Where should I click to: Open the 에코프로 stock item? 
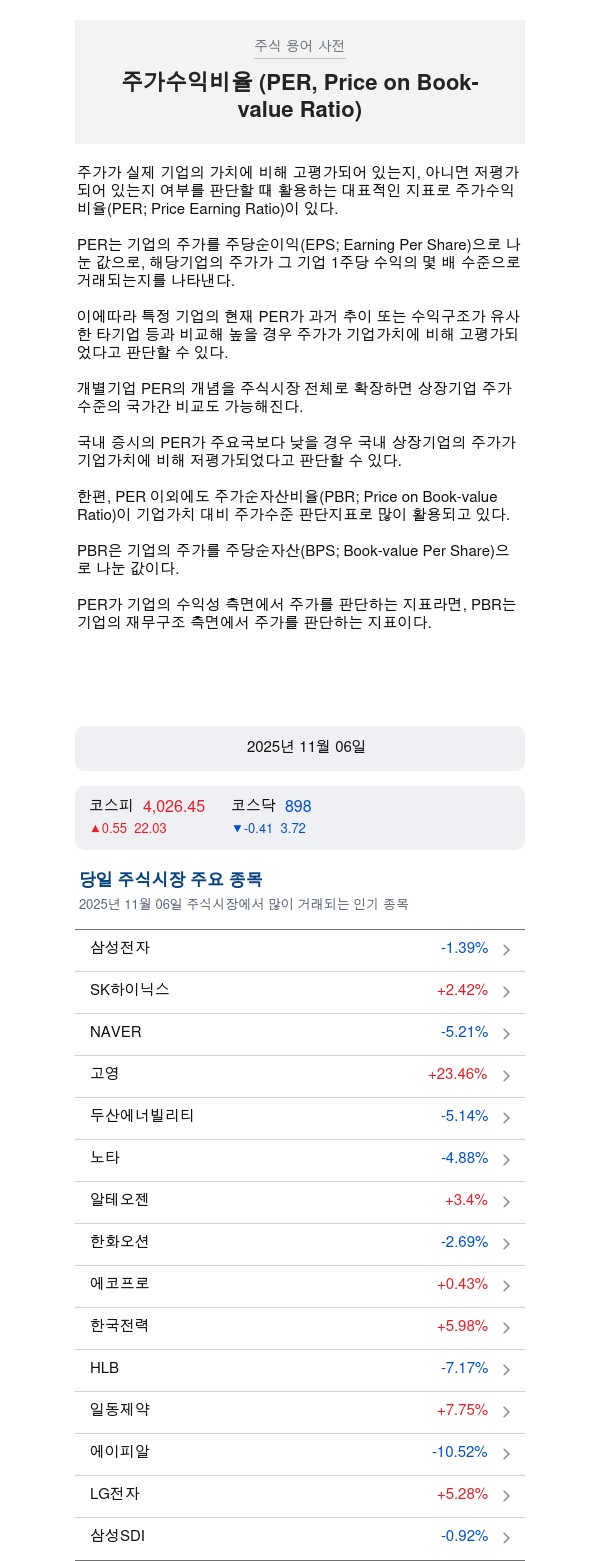pos(300,1285)
